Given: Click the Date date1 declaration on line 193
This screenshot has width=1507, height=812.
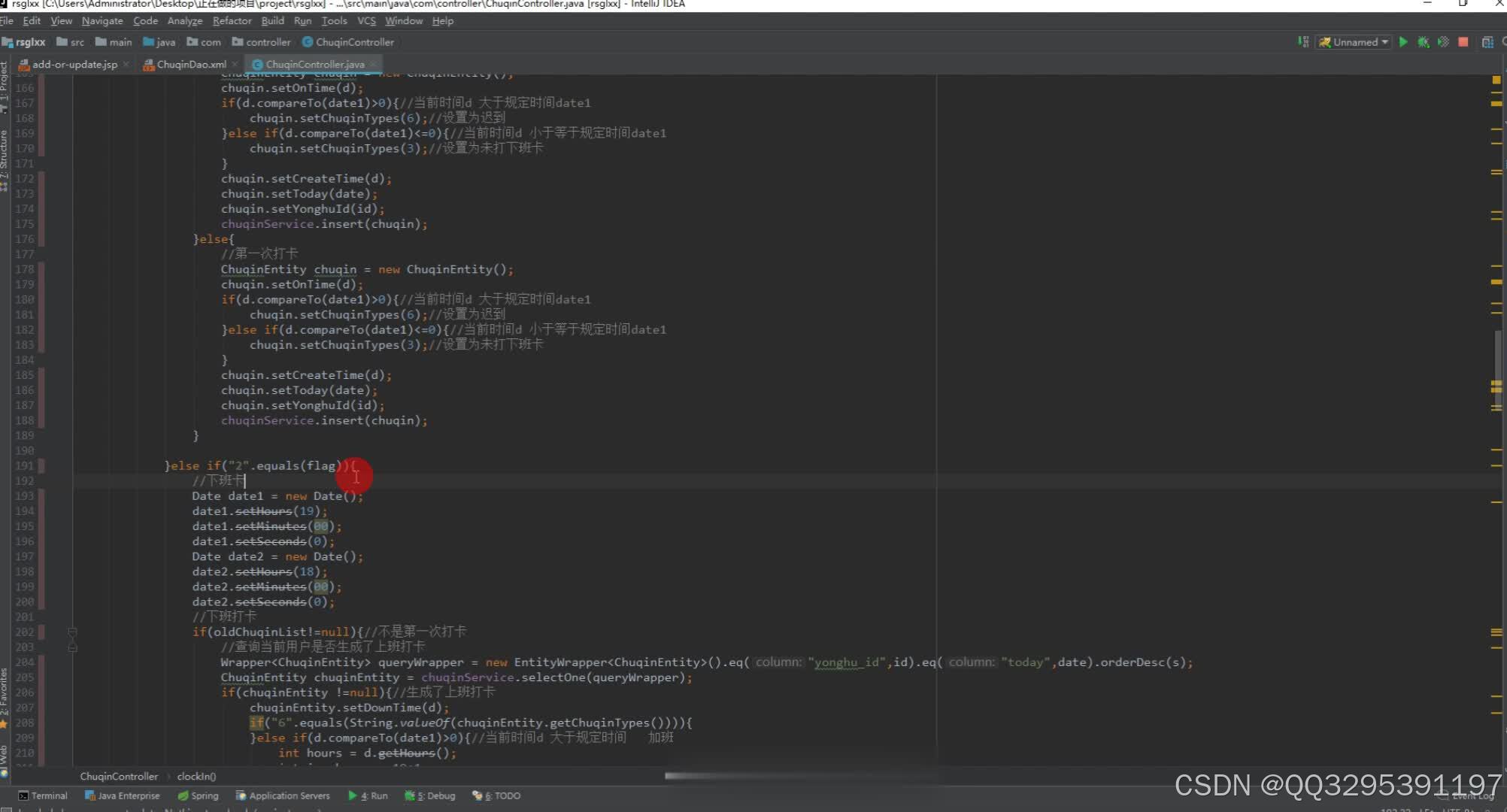Looking at the screenshot, I should point(277,496).
